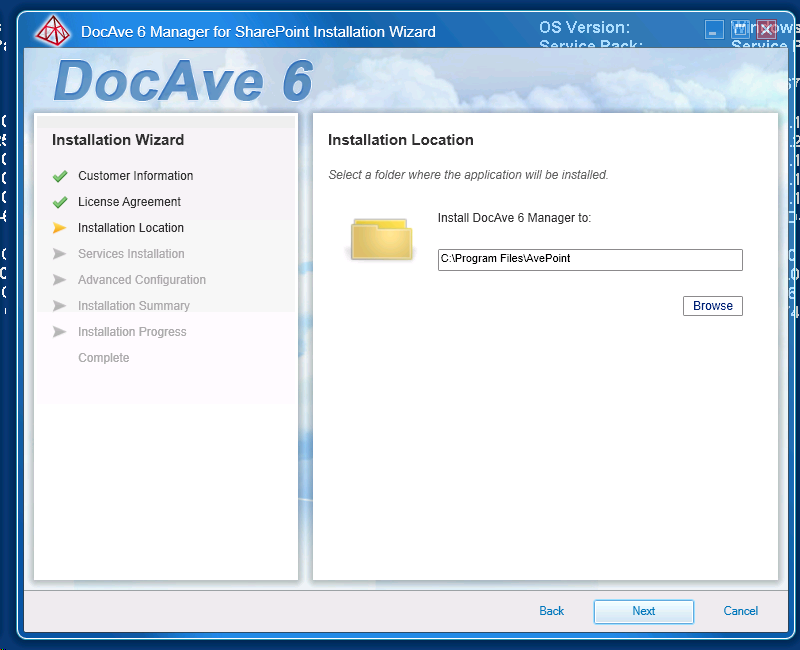The width and height of the screenshot is (800, 650).
Task: Cancel the DocAve installation
Action: [740, 611]
